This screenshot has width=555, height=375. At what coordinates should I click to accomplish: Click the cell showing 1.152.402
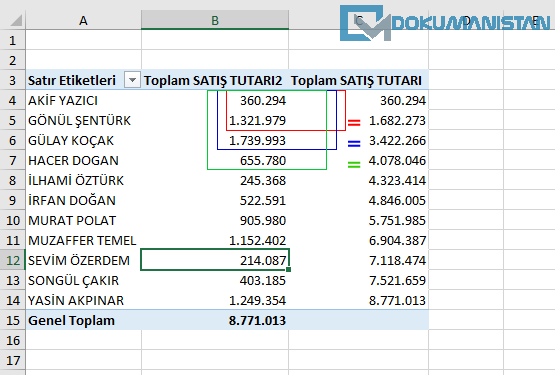[215, 240]
